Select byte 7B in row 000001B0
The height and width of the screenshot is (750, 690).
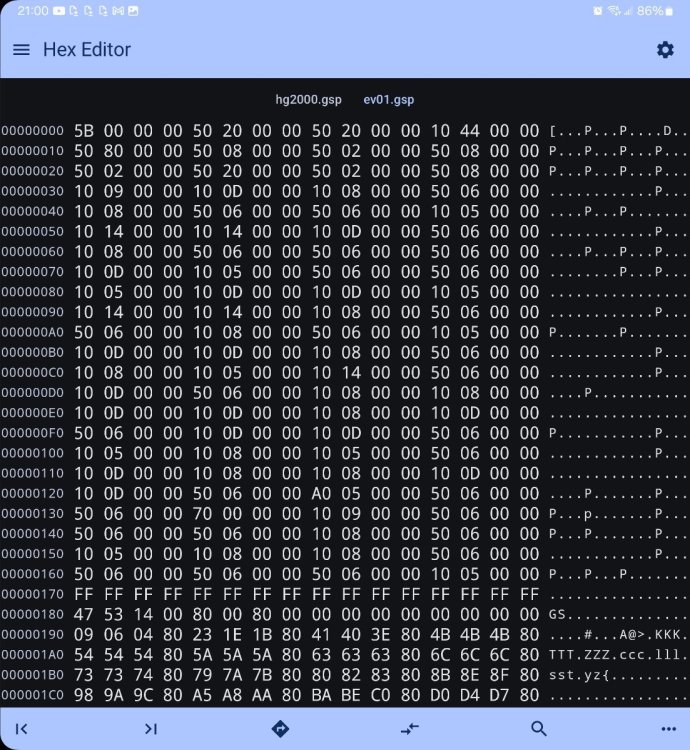[x=262, y=674]
